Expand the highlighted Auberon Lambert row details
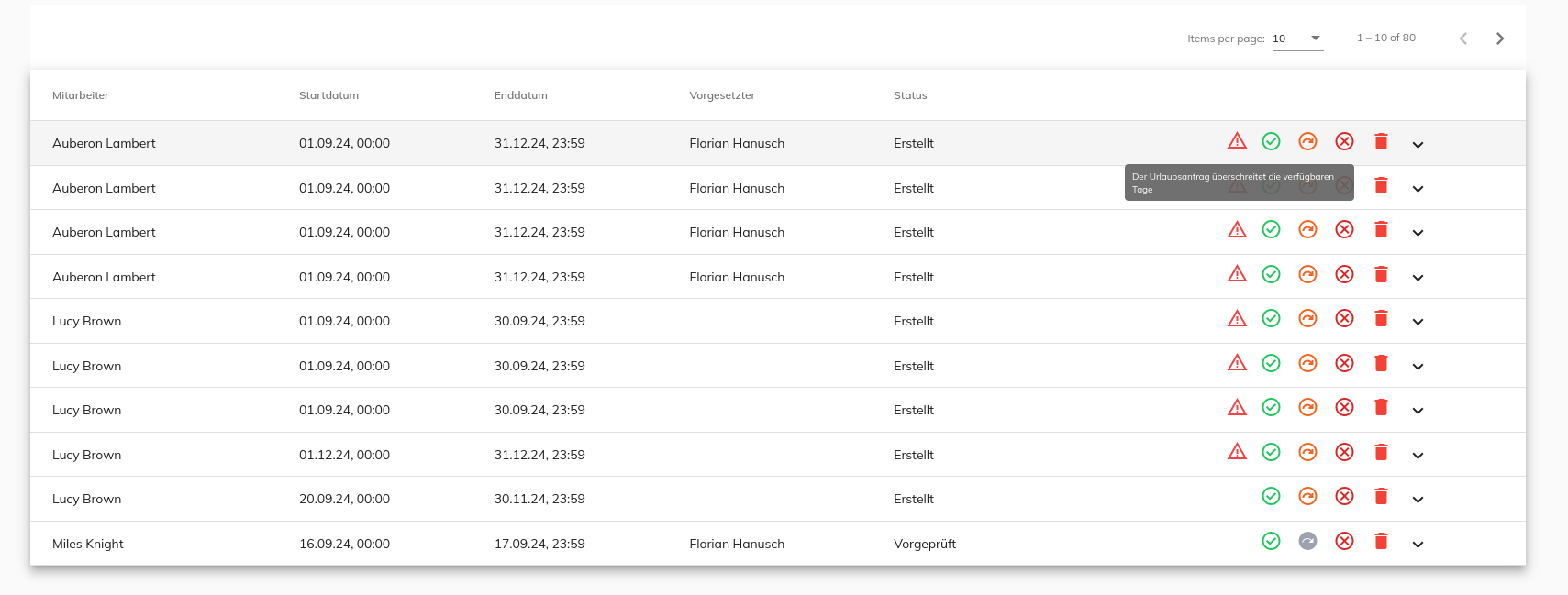 (1418, 145)
